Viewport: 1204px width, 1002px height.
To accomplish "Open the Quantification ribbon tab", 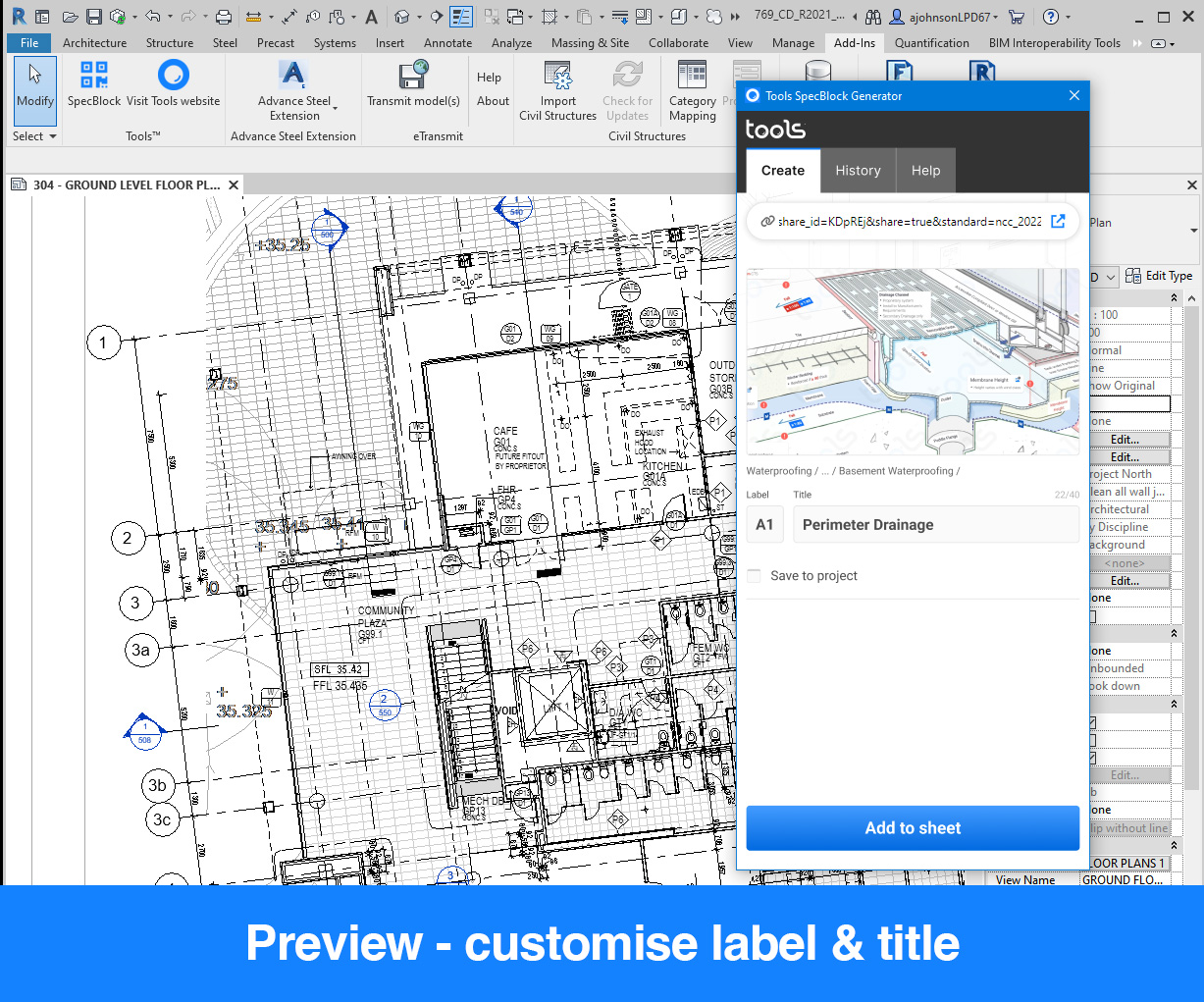I will coord(931,43).
